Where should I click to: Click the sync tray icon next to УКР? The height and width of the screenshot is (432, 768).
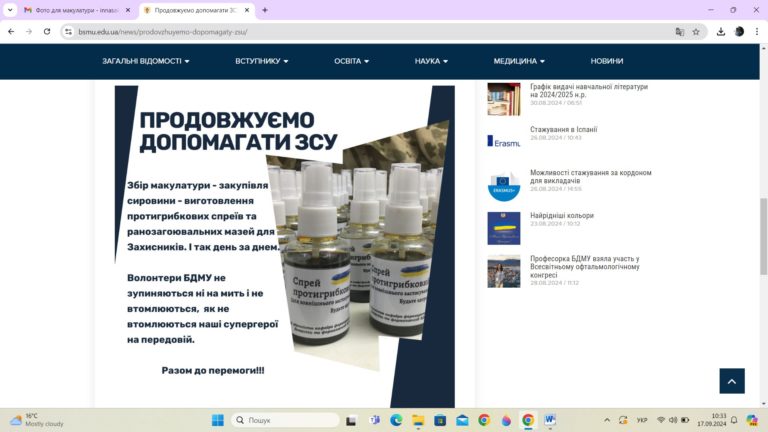623,420
